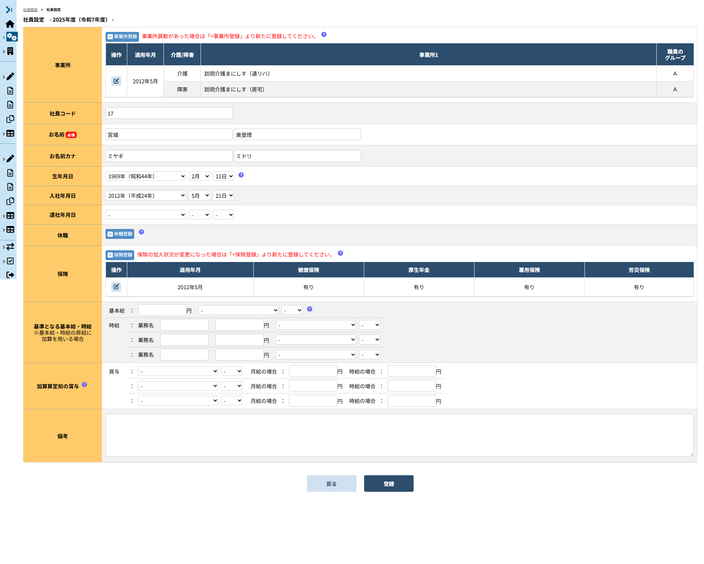704x564 pixels.
Task: Click the 戻る button
Action: (x=331, y=484)
